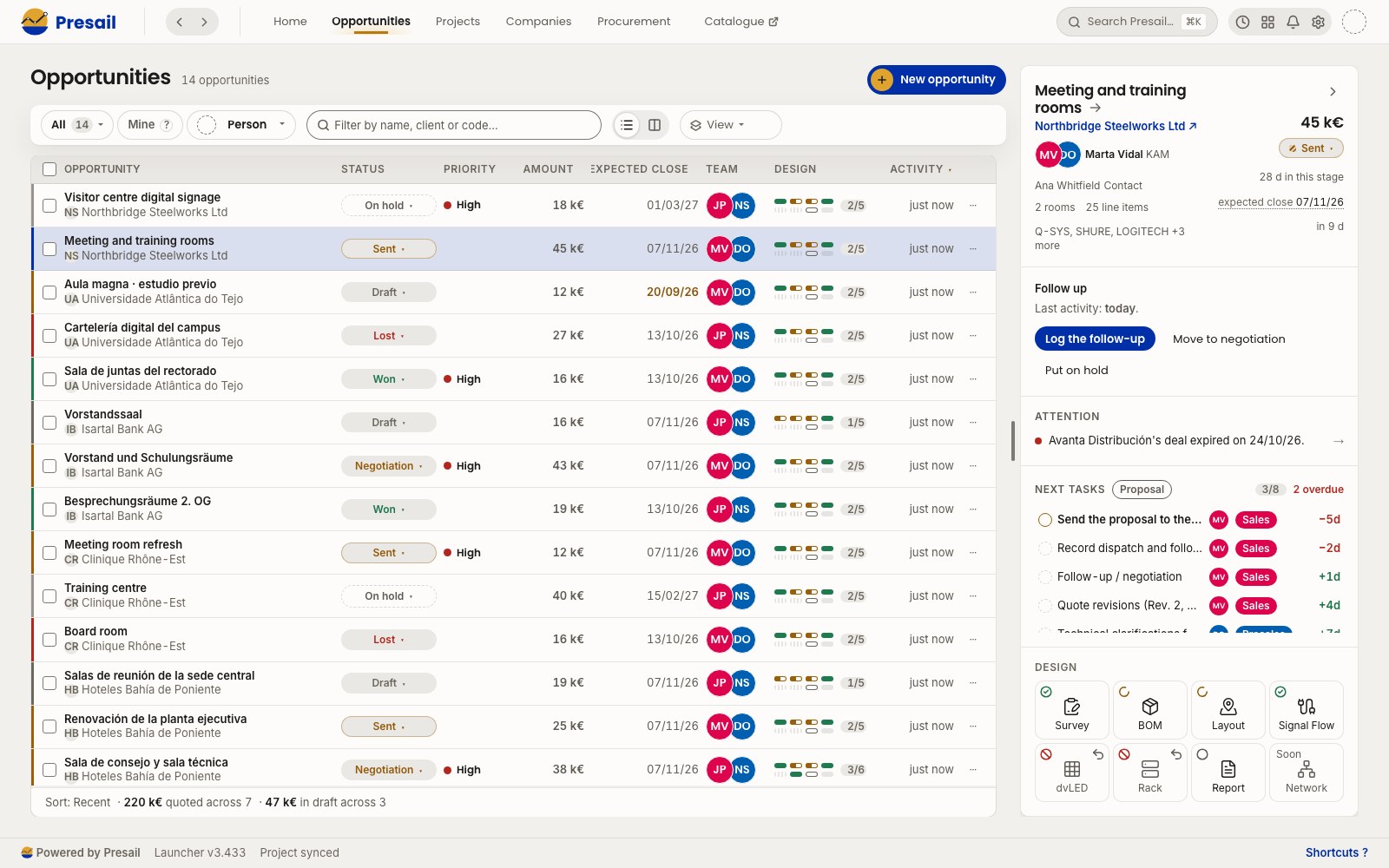Screen dimensions: 1389x868
Task: Open Northbridge Steelworks Ltd link in panel
Action: click(1116, 127)
